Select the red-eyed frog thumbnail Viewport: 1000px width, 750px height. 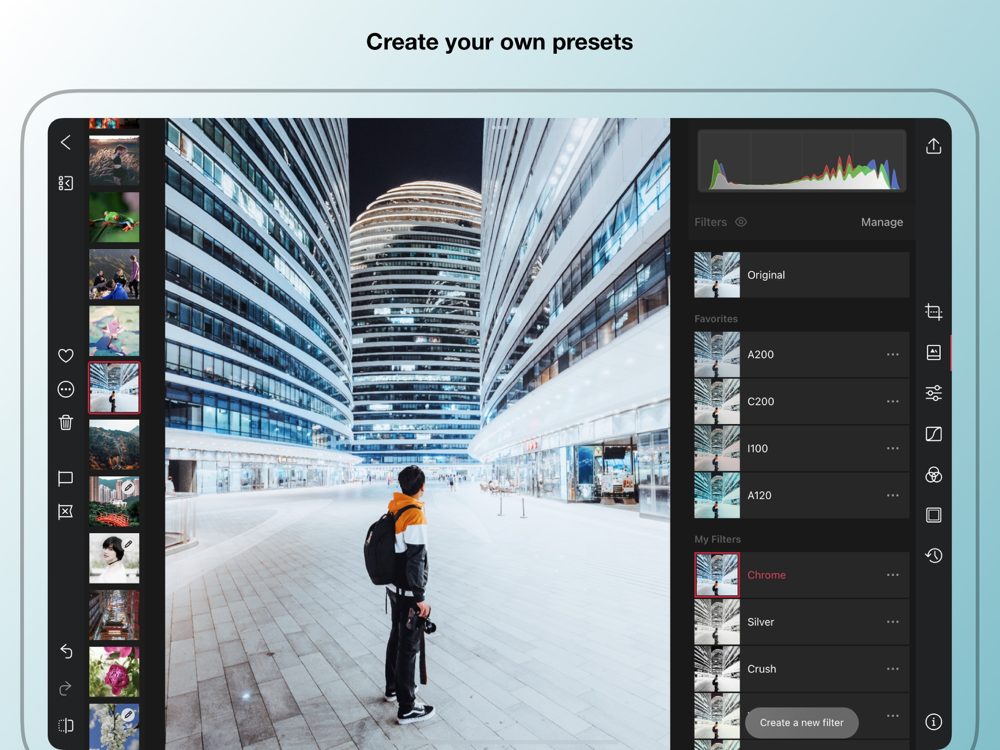114,217
